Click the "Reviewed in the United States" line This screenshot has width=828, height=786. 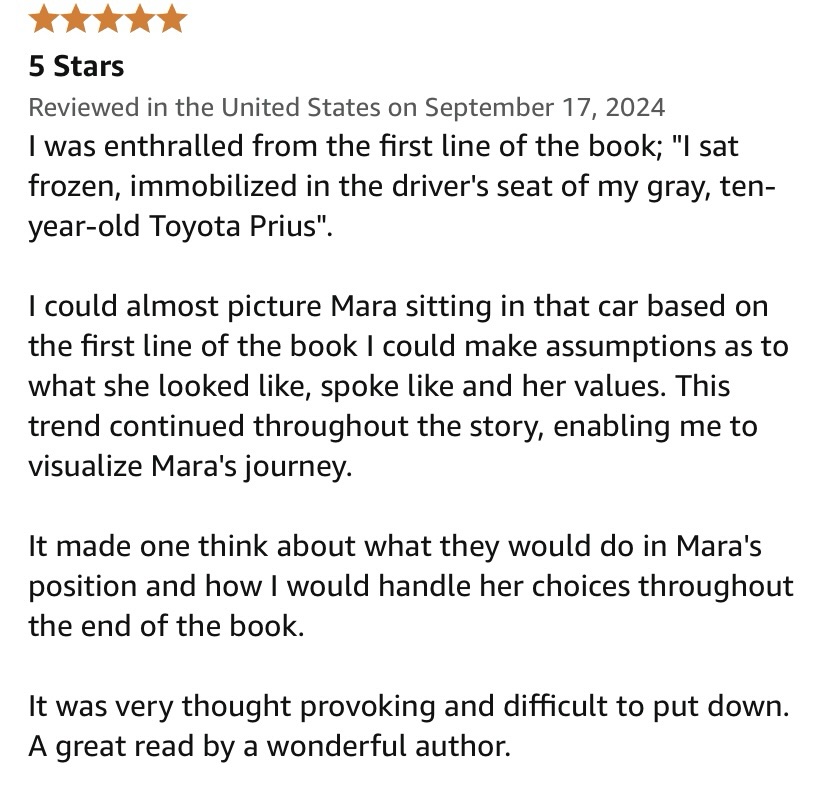[x=203, y=107]
